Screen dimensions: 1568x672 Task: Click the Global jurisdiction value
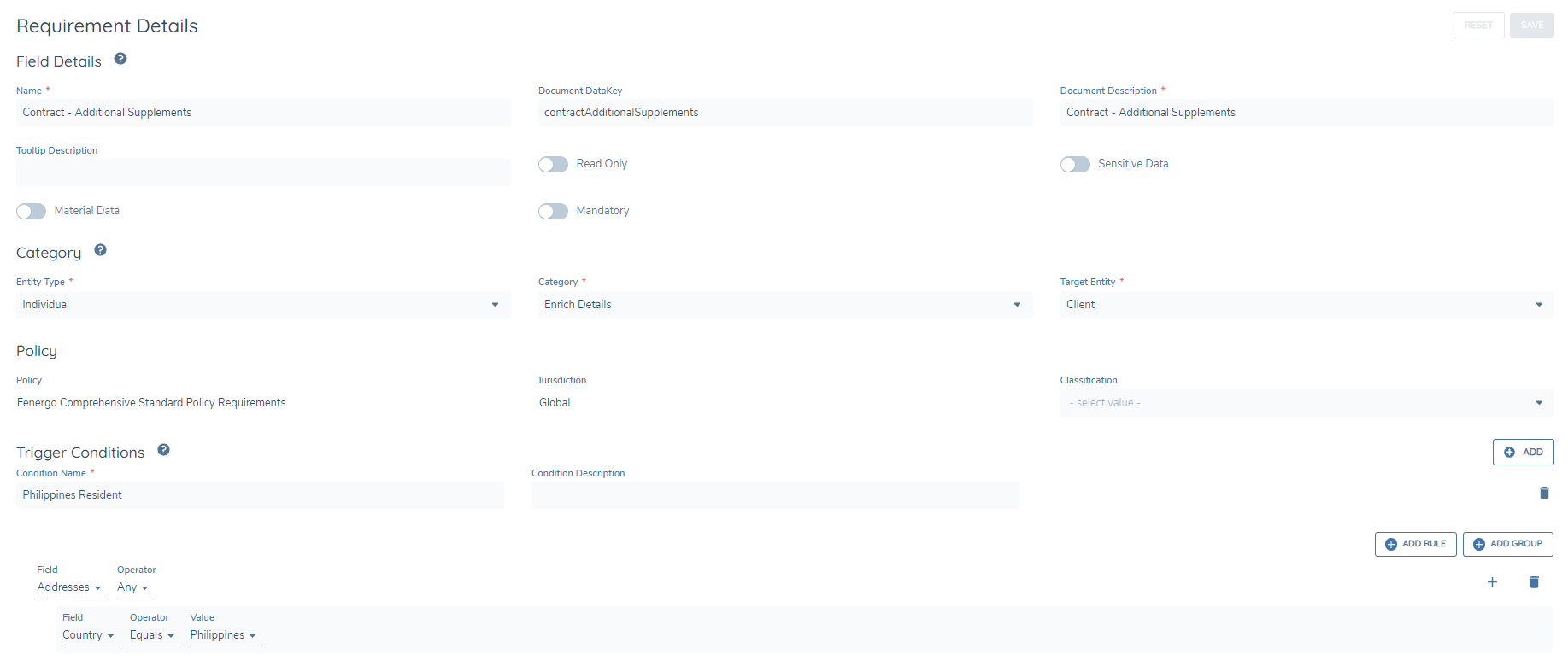[x=555, y=403]
